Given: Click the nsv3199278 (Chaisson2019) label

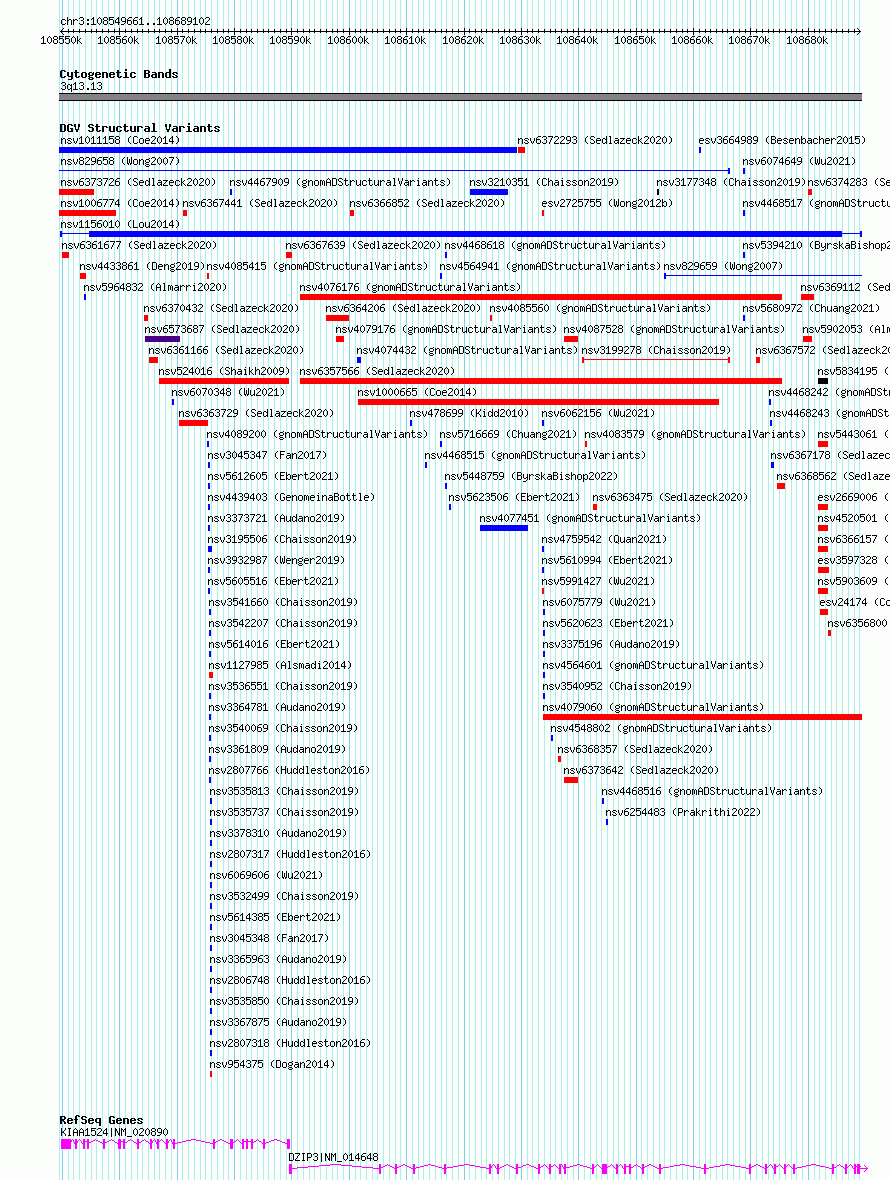Looking at the screenshot, I should pyautogui.click(x=656, y=351).
